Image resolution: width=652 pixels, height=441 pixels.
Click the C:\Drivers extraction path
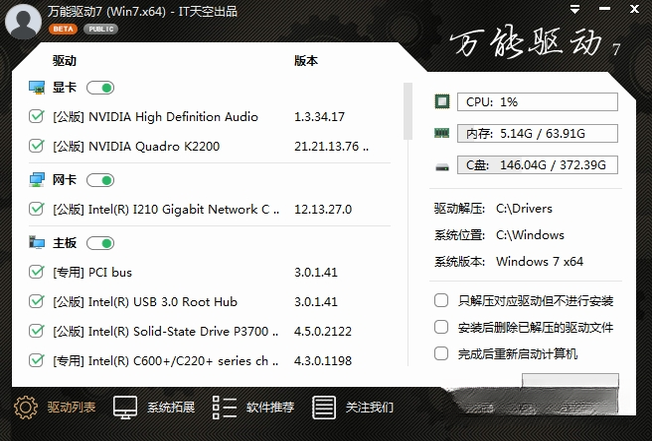(524, 208)
